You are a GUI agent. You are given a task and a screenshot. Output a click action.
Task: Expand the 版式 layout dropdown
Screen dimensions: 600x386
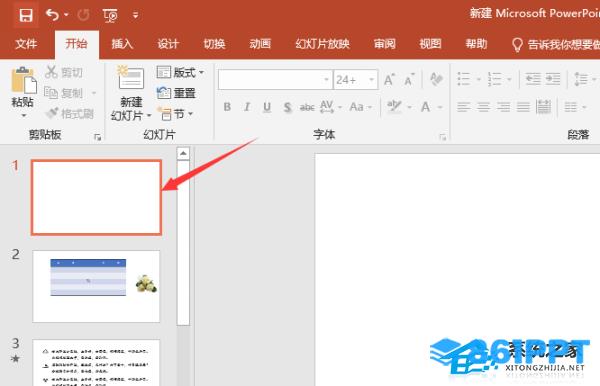point(201,72)
